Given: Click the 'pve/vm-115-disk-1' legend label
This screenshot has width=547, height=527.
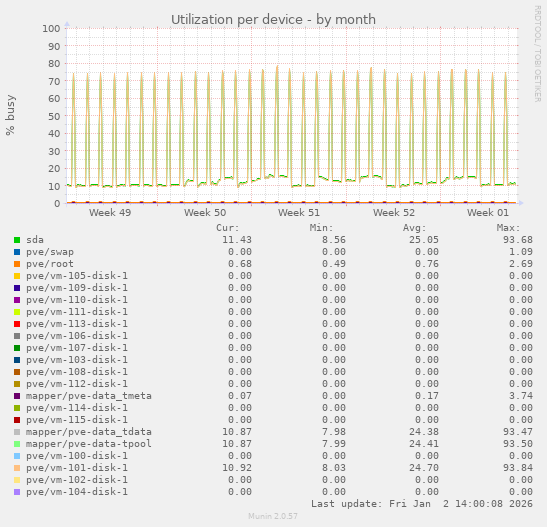Looking at the screenshot, I should pos(77,420).
